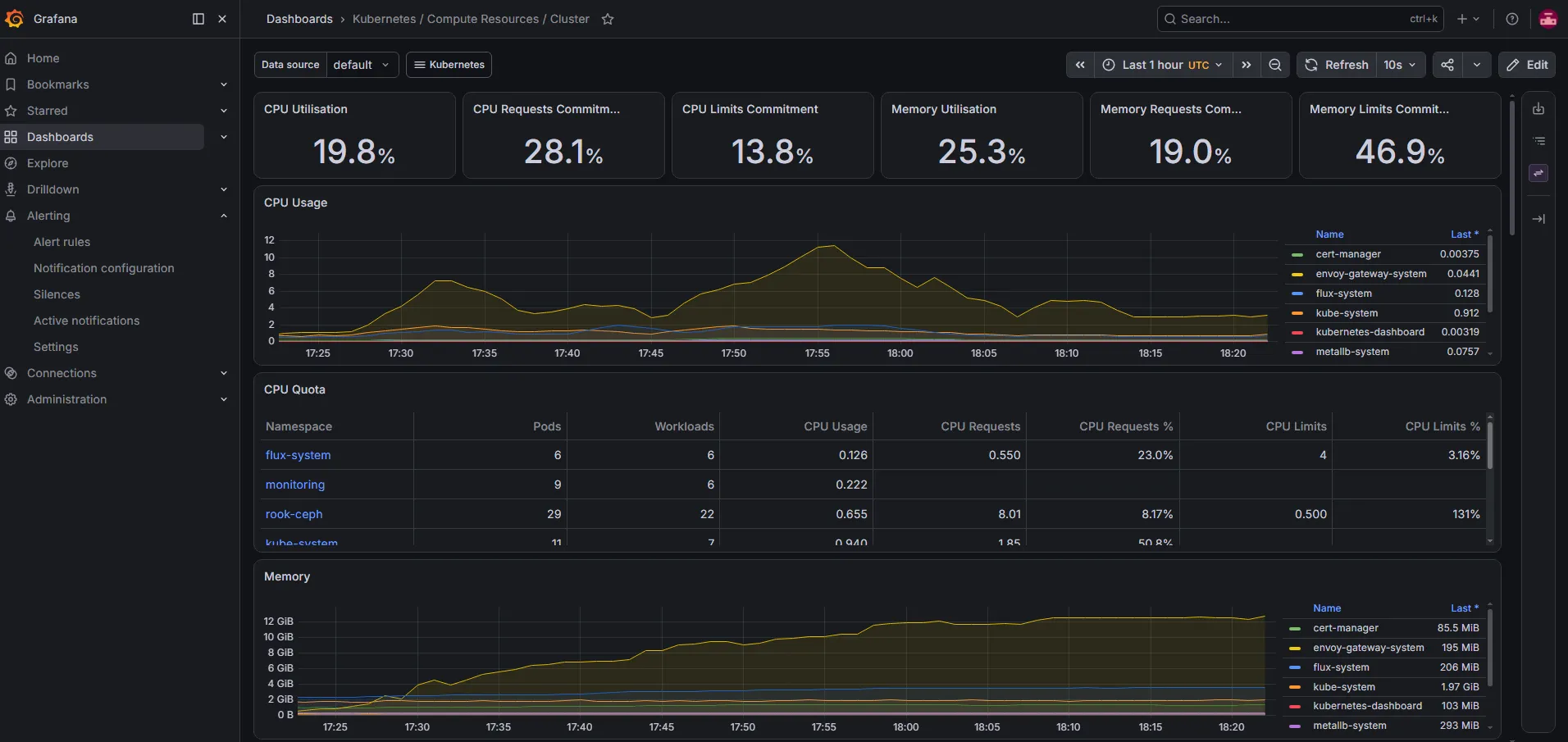Toggle metallb-system series in Memory legend

click(x=1349, y=726)
